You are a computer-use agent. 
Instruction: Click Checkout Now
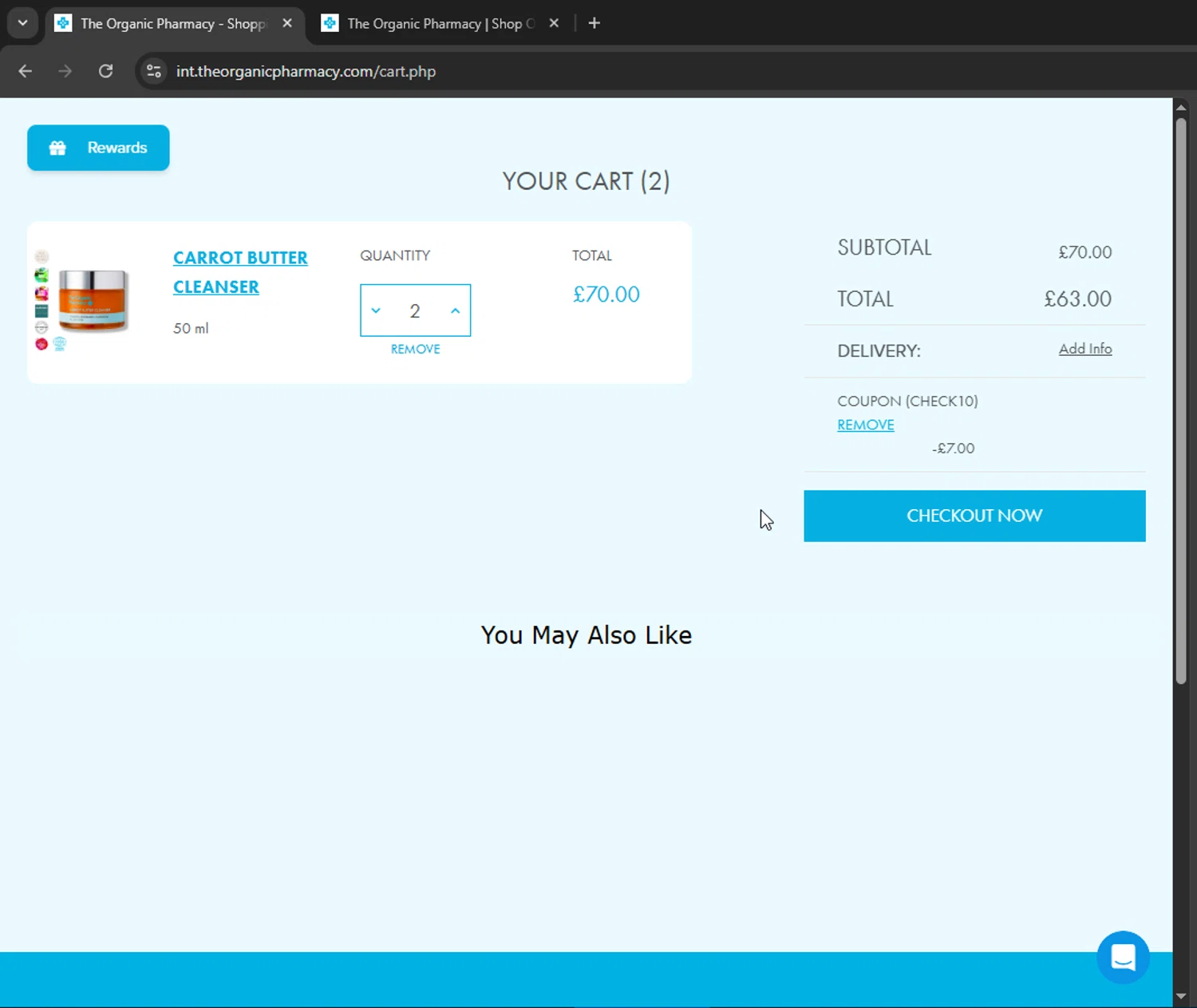pyautogui.click(x=974, y=516)
